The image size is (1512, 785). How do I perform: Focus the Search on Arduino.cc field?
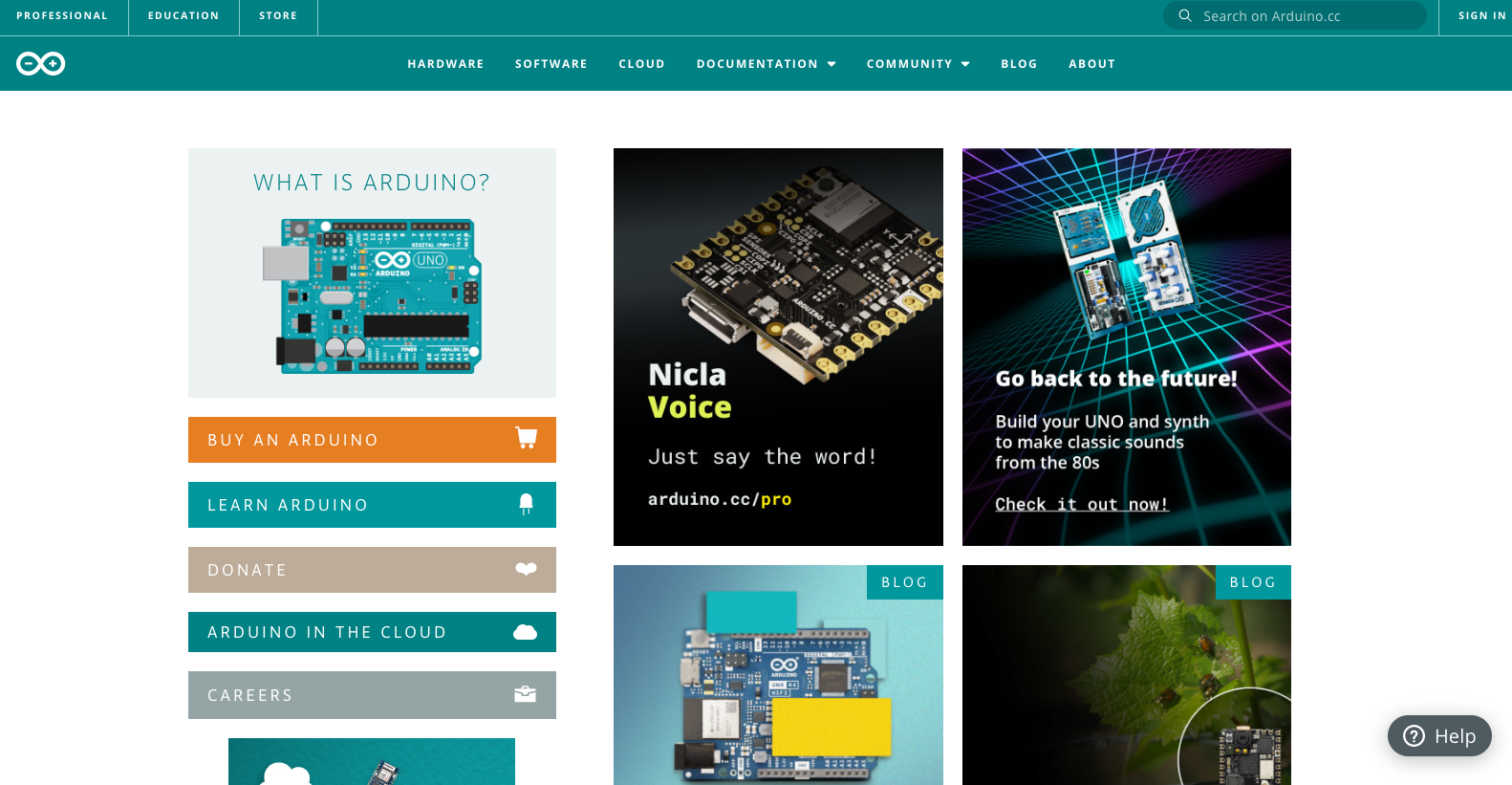1305,16
